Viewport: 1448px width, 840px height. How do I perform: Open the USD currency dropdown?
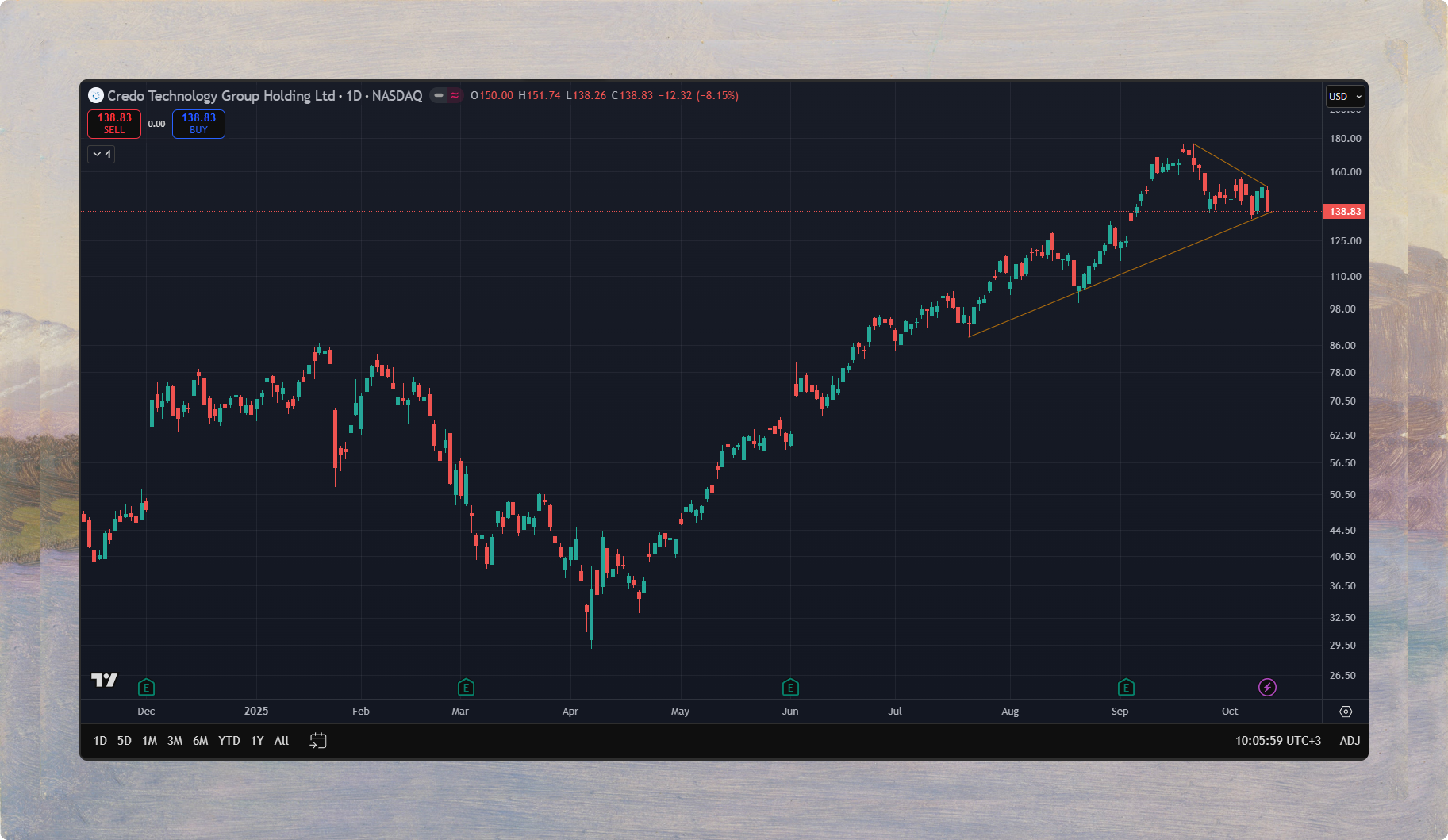coord(1346,96)
